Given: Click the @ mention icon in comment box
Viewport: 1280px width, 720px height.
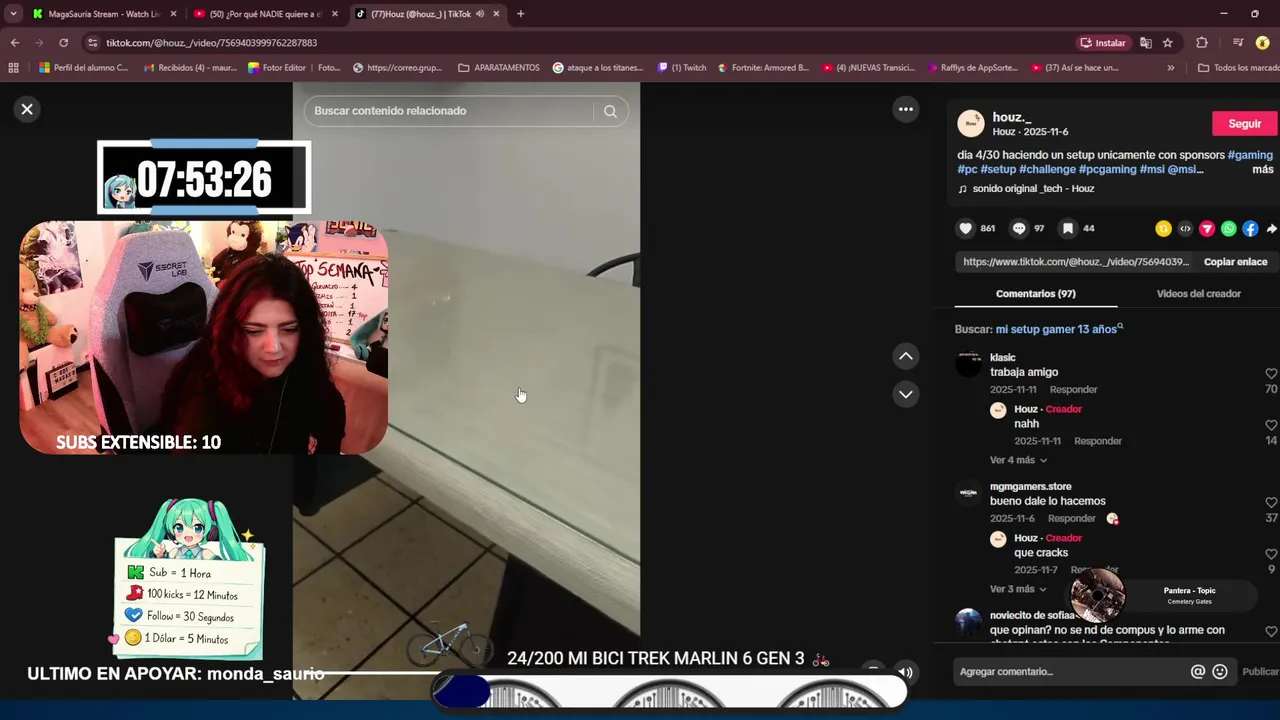Looking at the screenshot, I should (1197, 672).
